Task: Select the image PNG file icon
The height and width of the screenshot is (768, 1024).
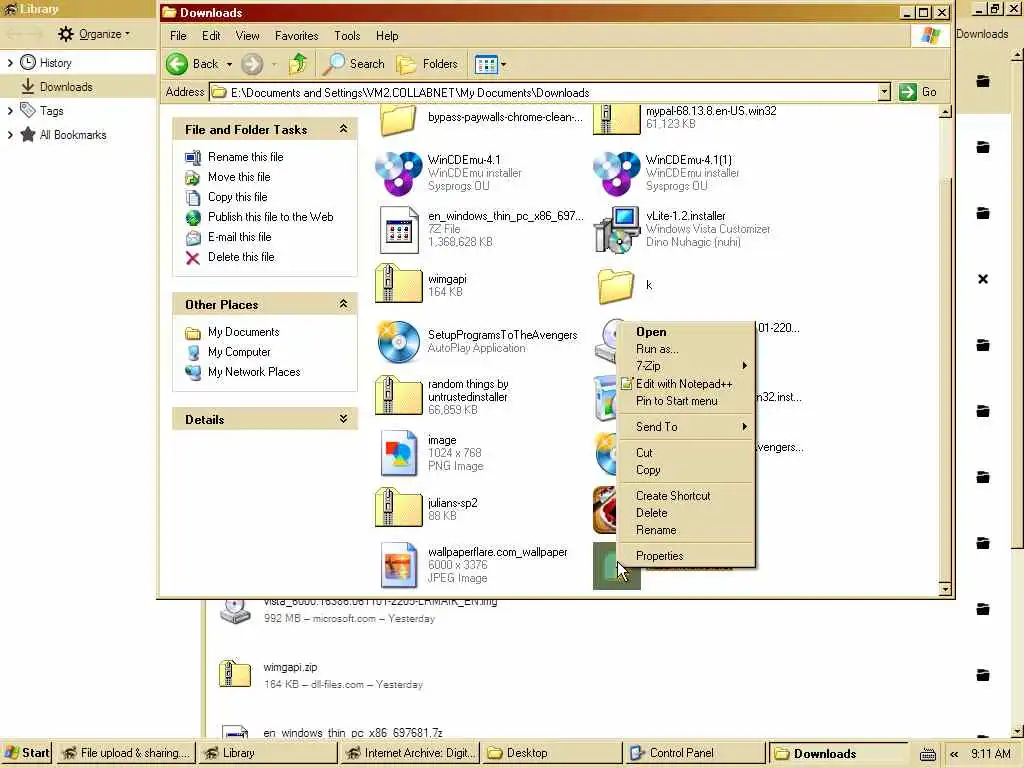Action: [398, 453]
